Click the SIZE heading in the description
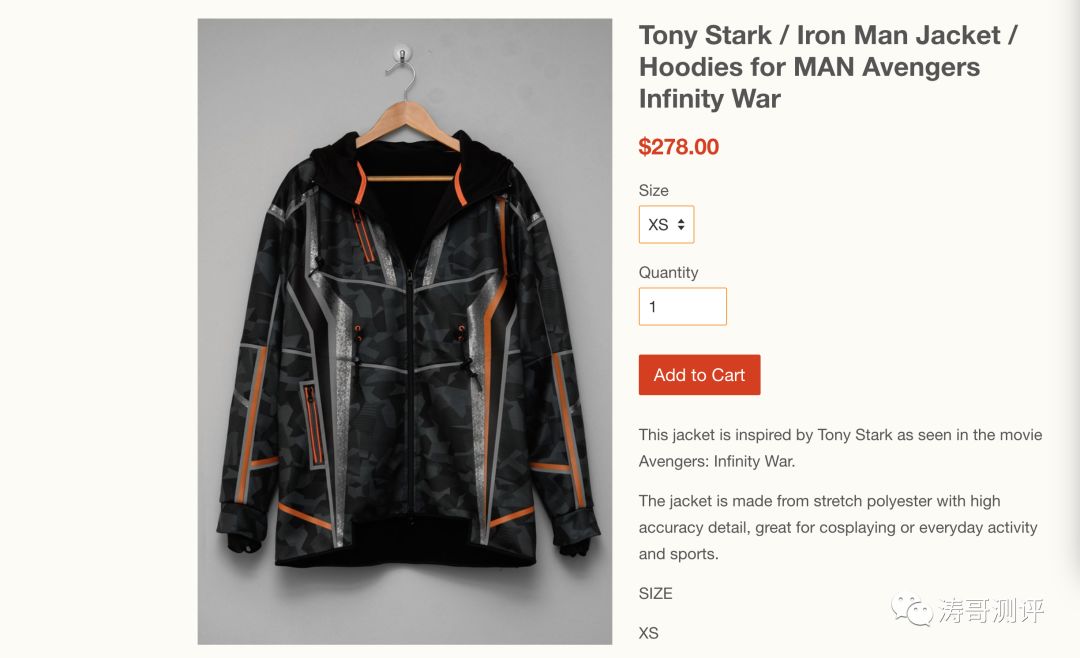 655,593
